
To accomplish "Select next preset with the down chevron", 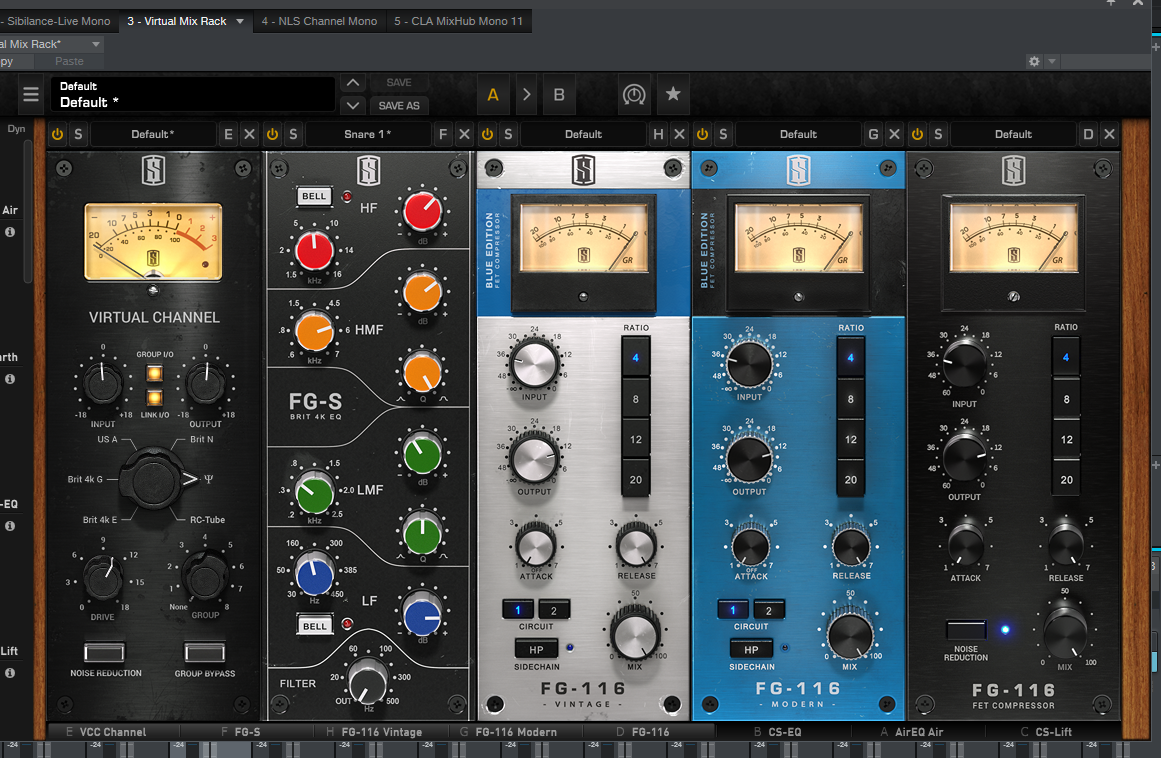I will pyautogui.click(x=353, y=105).
